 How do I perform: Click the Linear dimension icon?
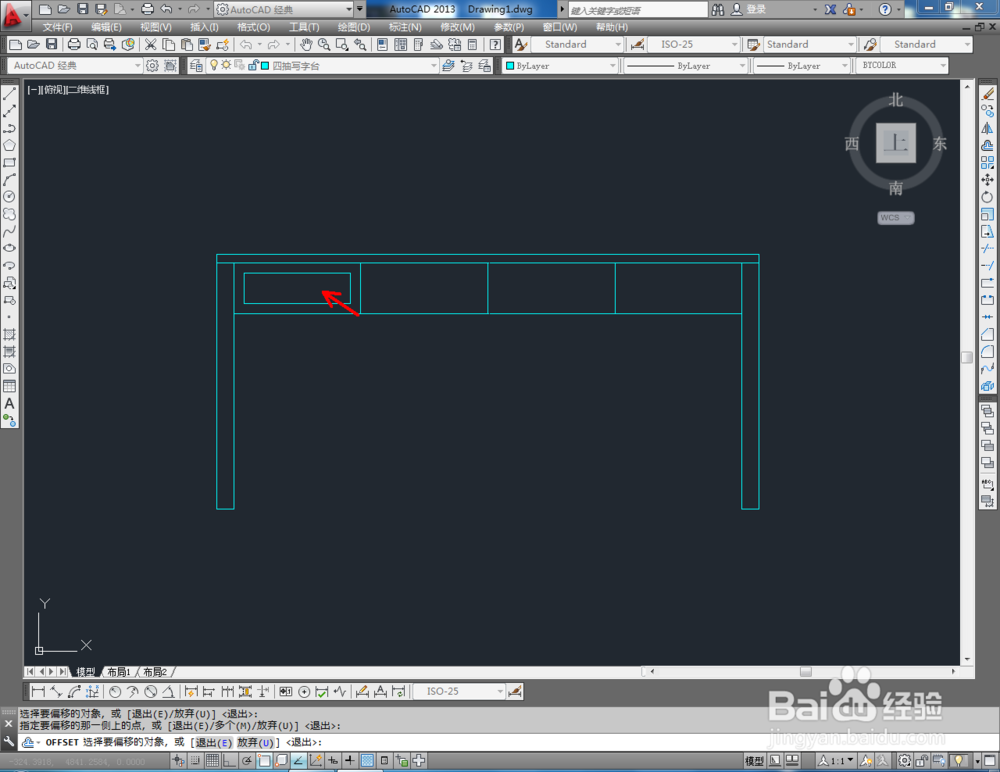click(38, 692)
